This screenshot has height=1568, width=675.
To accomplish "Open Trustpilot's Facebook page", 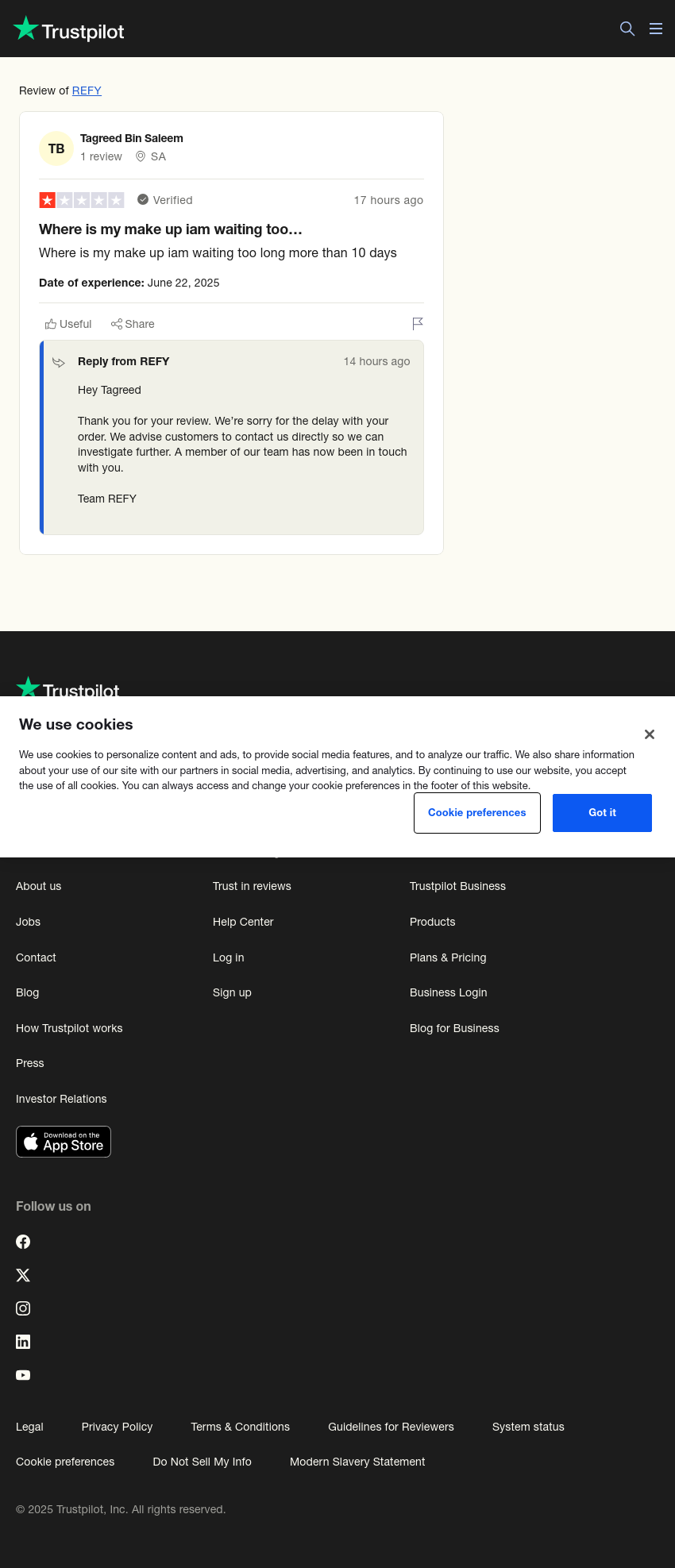I will click(23, 1242).
